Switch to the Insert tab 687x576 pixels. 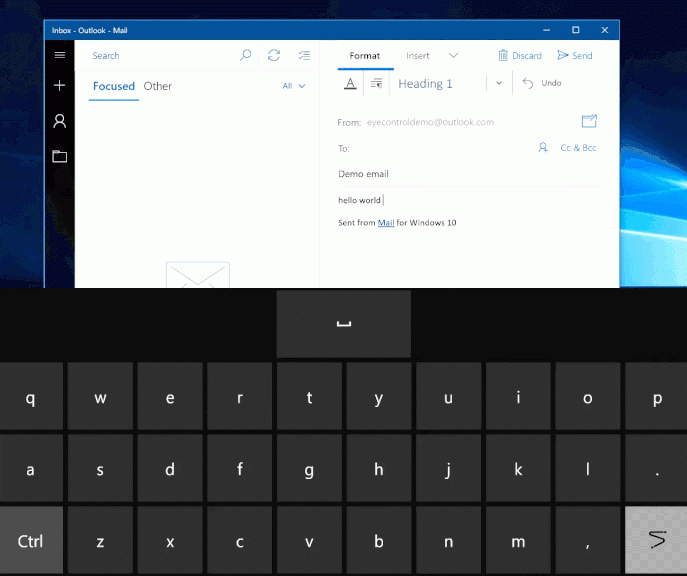418,56
